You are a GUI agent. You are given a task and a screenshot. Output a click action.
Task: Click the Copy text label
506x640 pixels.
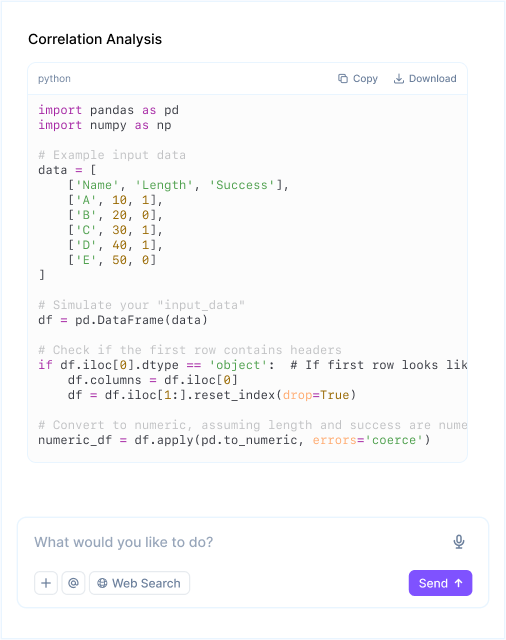365,78
